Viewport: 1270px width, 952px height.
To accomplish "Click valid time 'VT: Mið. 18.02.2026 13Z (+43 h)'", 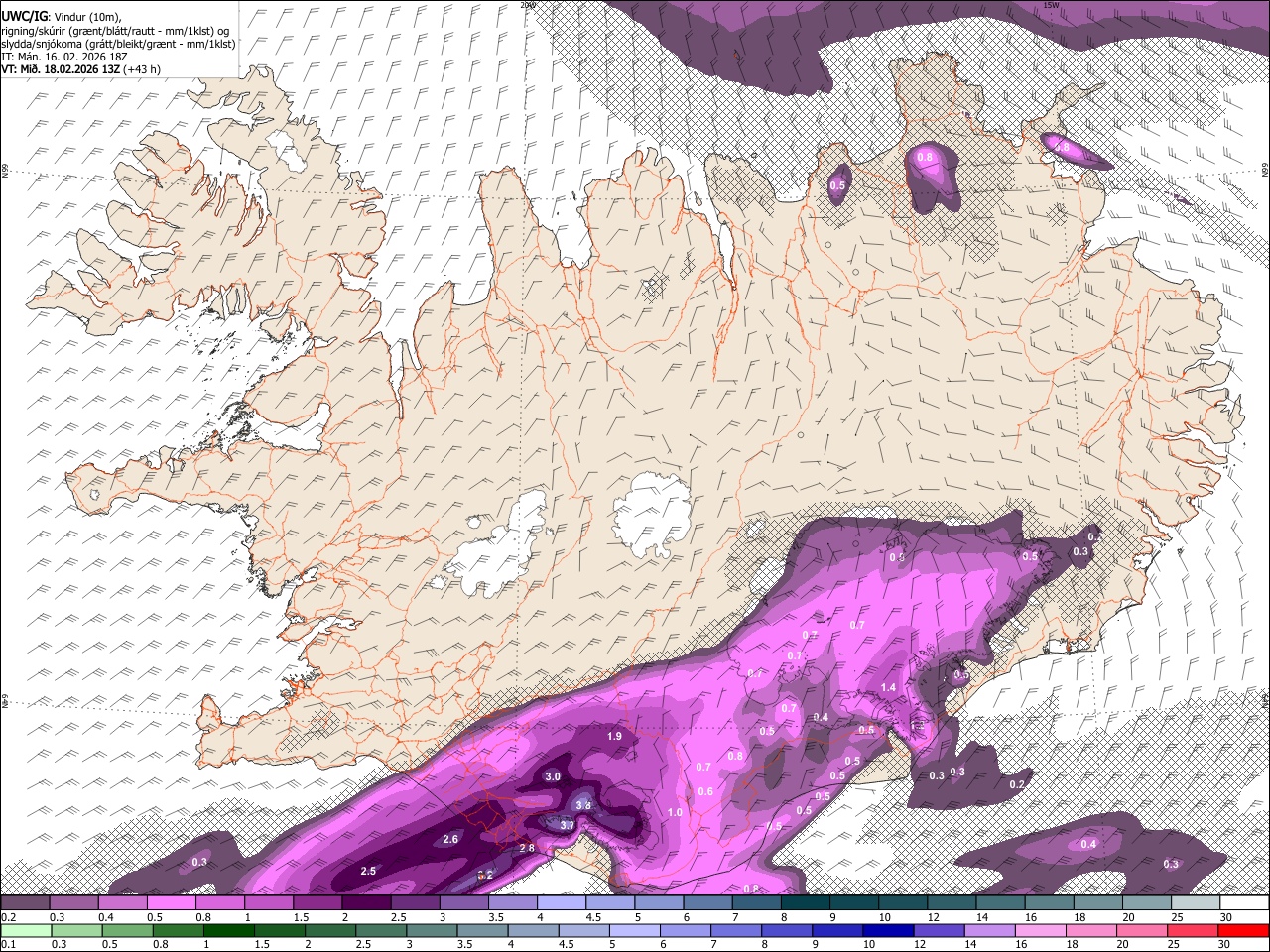I will [81, 69].
